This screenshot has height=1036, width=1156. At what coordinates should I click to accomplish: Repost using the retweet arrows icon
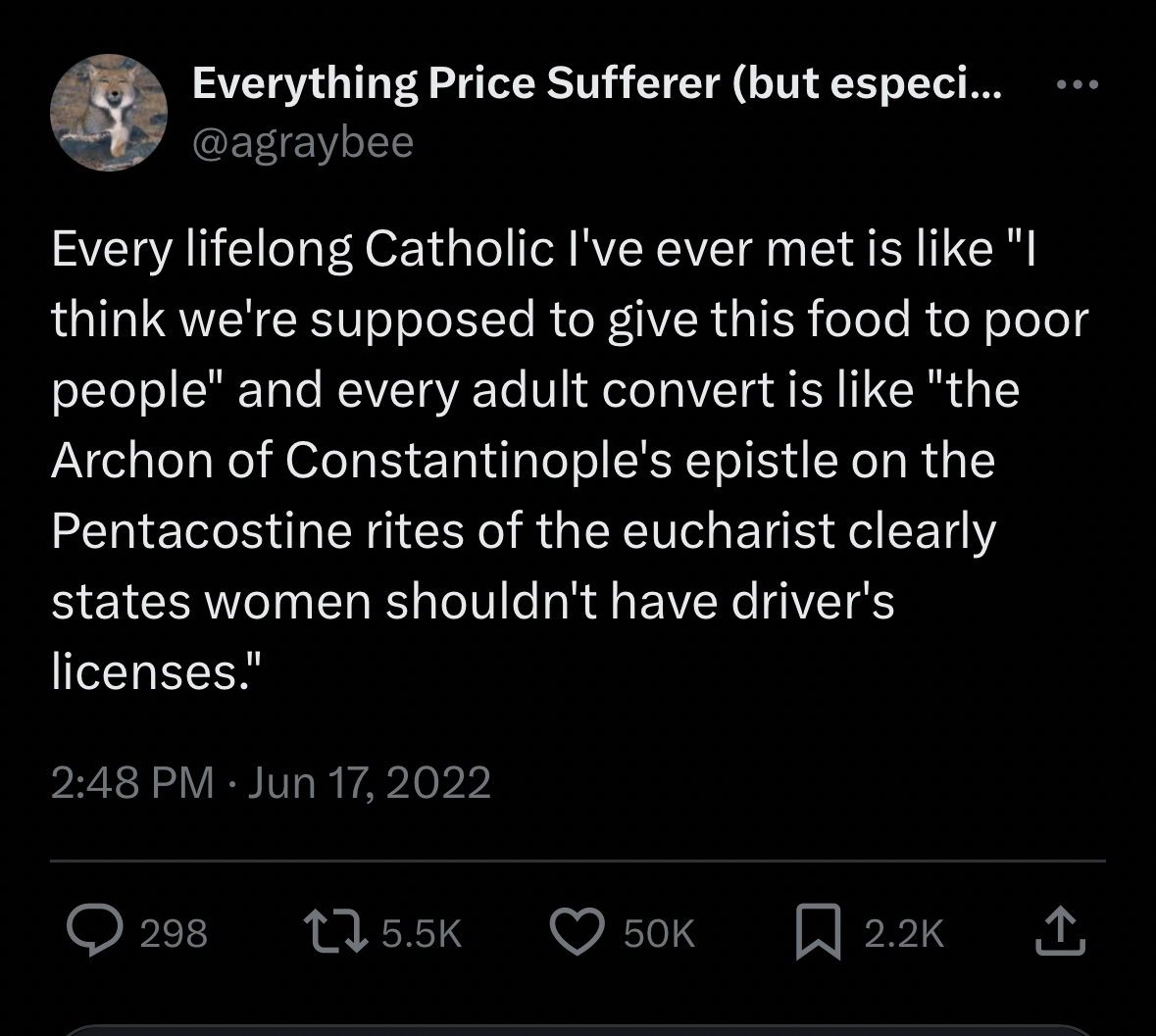328,932
